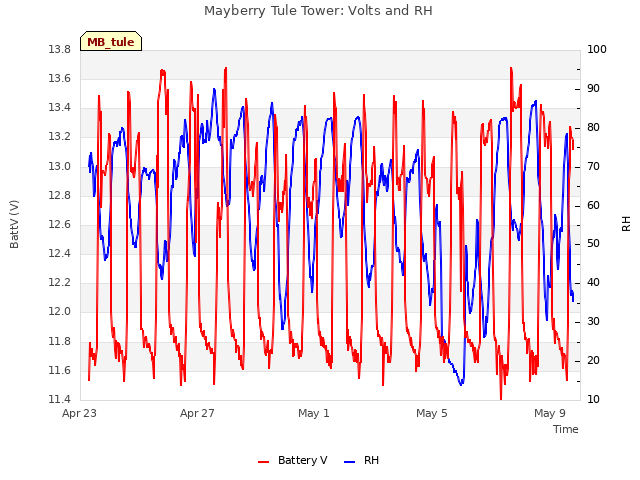Screen dimensions: 640x480
Task: Click the 30 RH axis value
Action: tap(593, 322)
